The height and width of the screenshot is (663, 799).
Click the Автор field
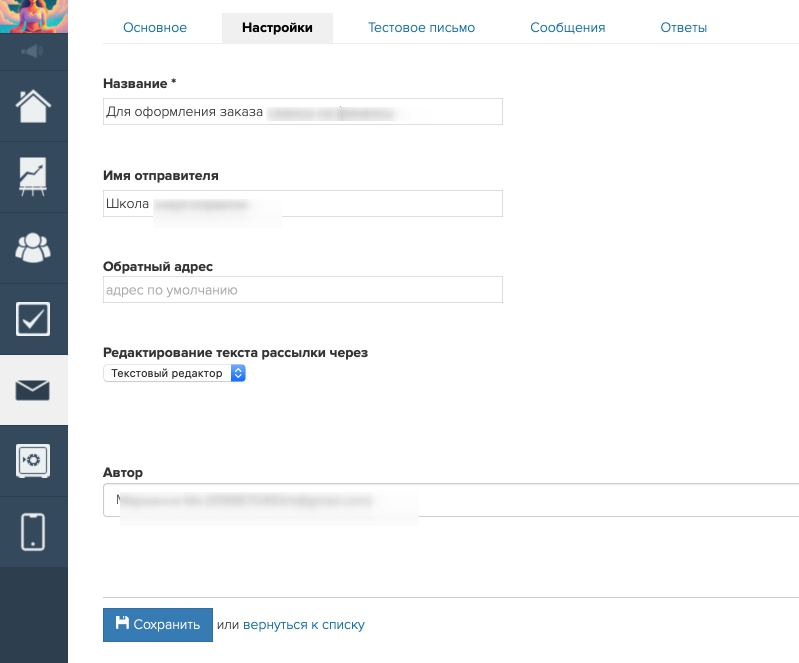point(450,500)
